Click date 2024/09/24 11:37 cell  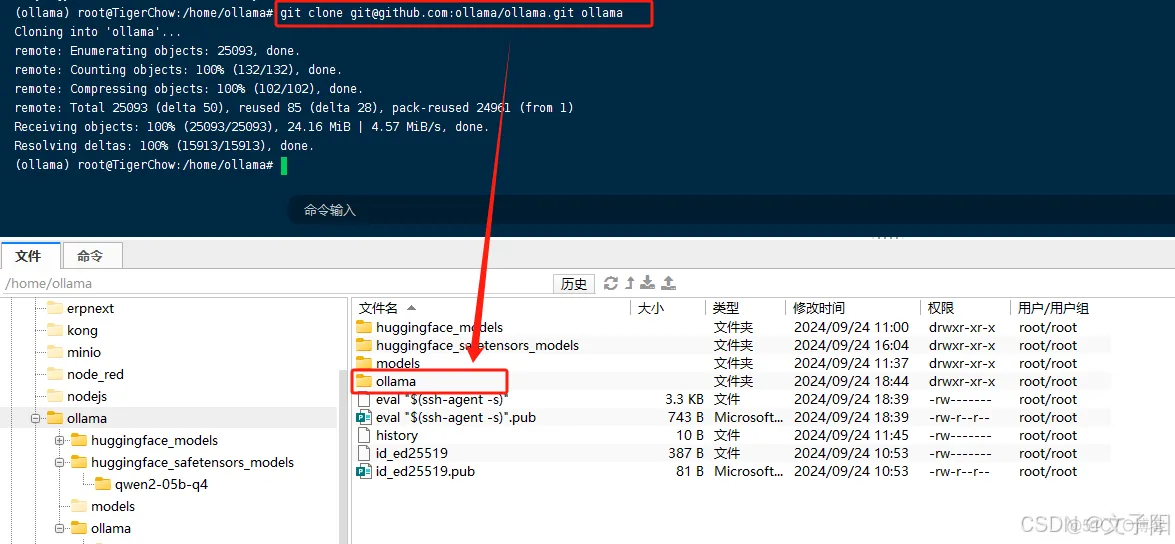851,363
